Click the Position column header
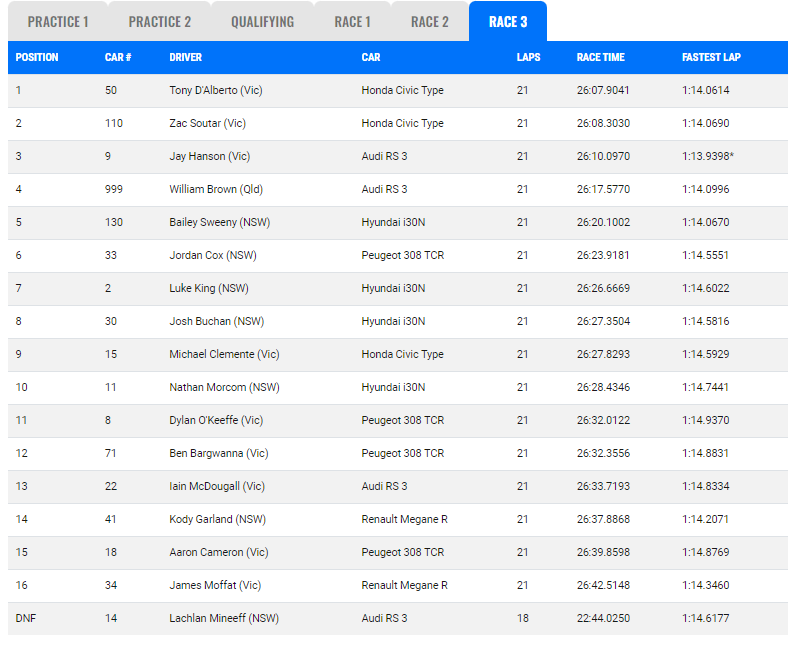This screenshot has width=796, height=646. point(37,57)
